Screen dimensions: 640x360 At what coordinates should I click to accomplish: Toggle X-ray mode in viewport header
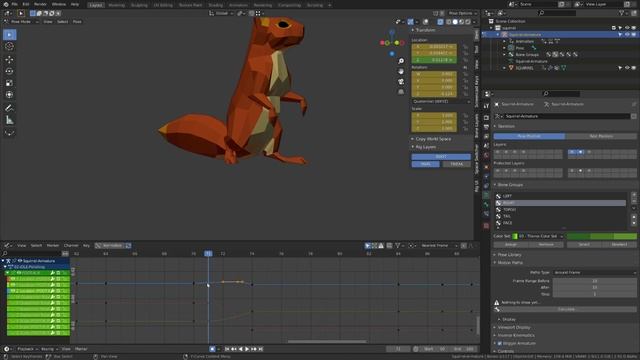pos(440,22)
